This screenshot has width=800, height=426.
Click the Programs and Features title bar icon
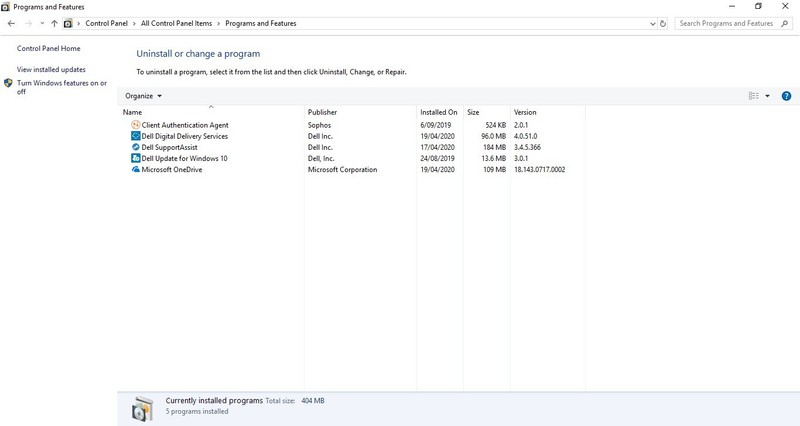tap(6, 7)
